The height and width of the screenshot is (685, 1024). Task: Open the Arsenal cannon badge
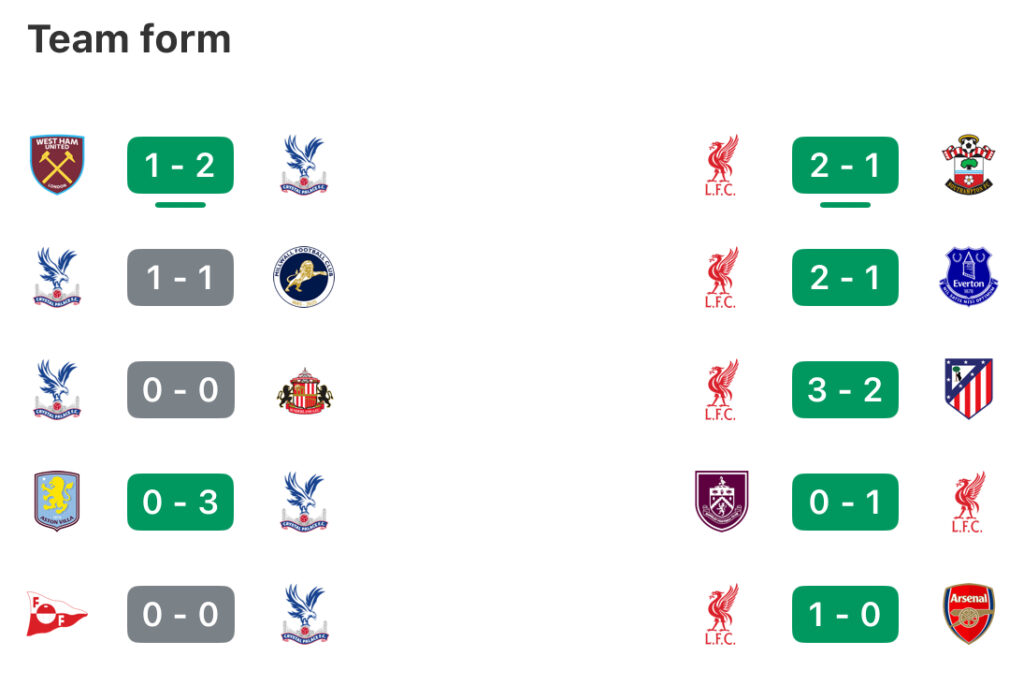pyautogui.click(x=968, y=614)
